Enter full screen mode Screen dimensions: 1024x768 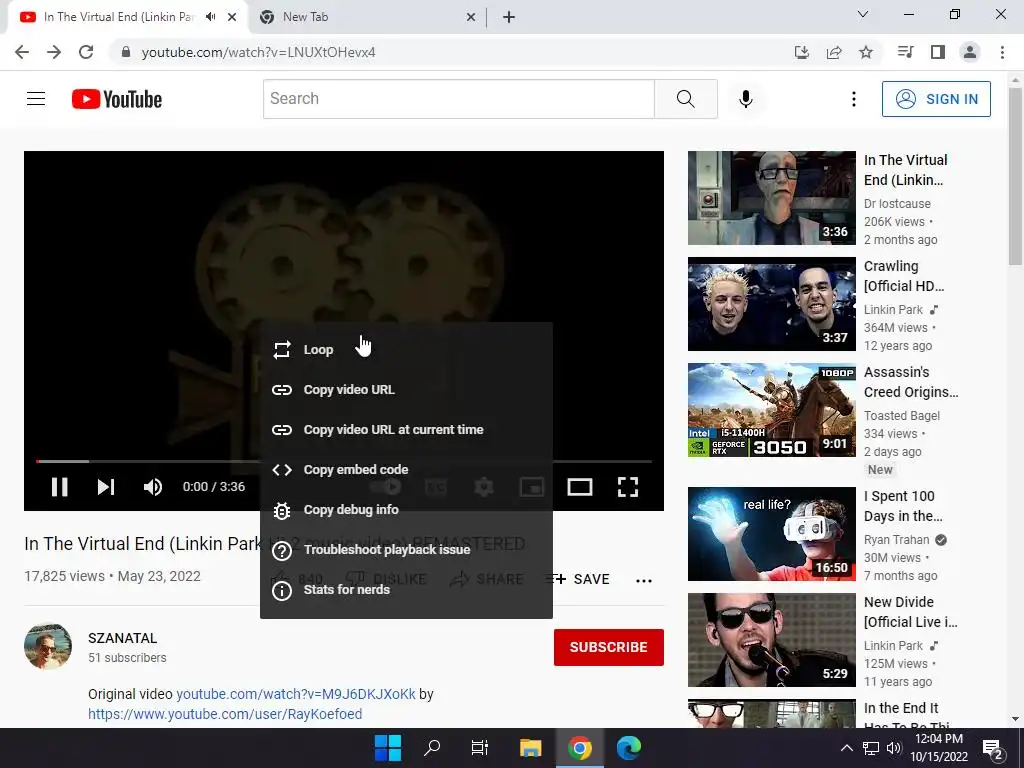tap(628, 487)
